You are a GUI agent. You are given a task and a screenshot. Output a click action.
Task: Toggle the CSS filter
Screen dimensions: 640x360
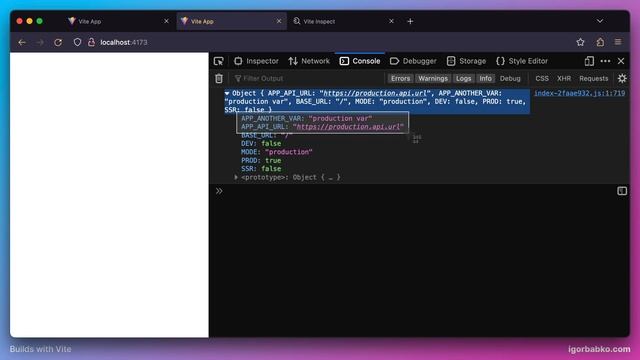pyautogui.click(x=542, y=78)
